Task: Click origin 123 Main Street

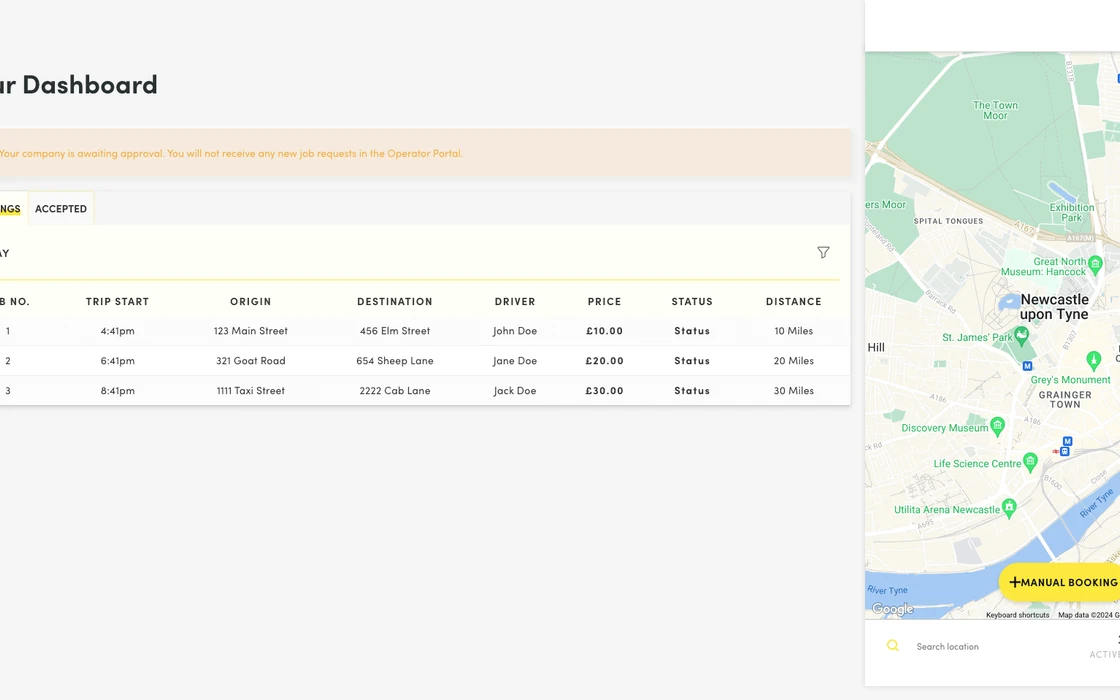Action: (251, 331)
